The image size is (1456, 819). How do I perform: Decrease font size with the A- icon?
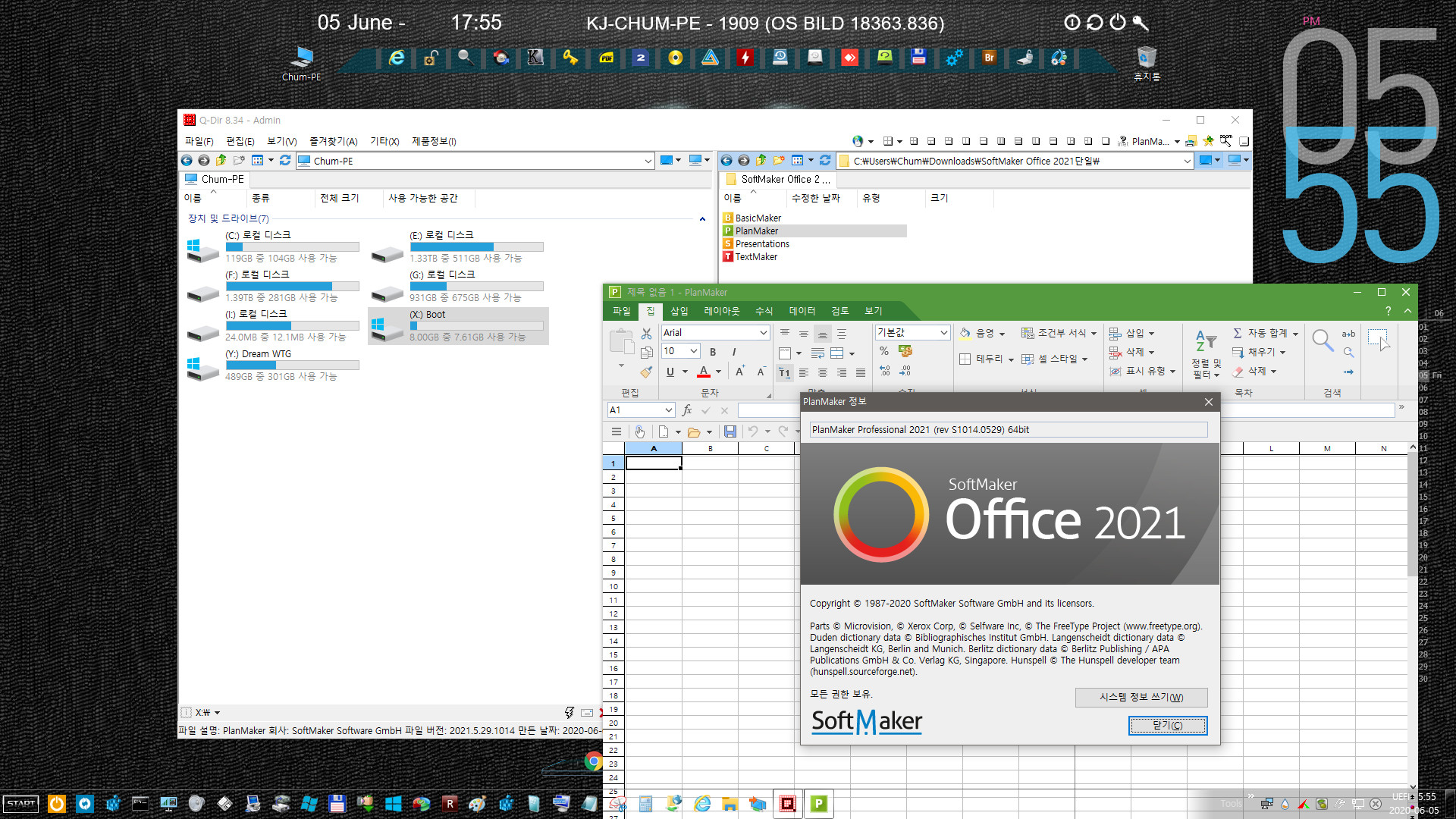pyautogui.click(x=761, y=372)
